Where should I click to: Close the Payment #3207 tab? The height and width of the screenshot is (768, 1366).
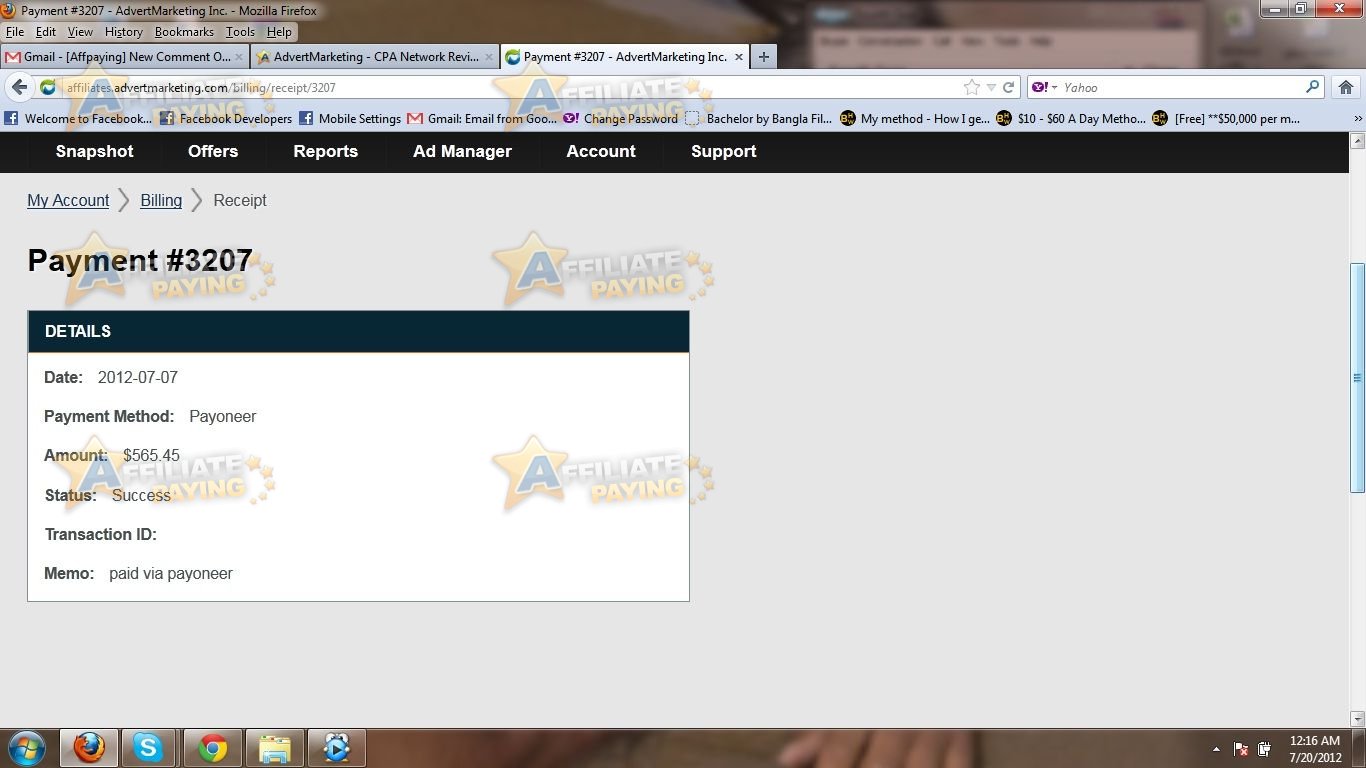point(739,57)
